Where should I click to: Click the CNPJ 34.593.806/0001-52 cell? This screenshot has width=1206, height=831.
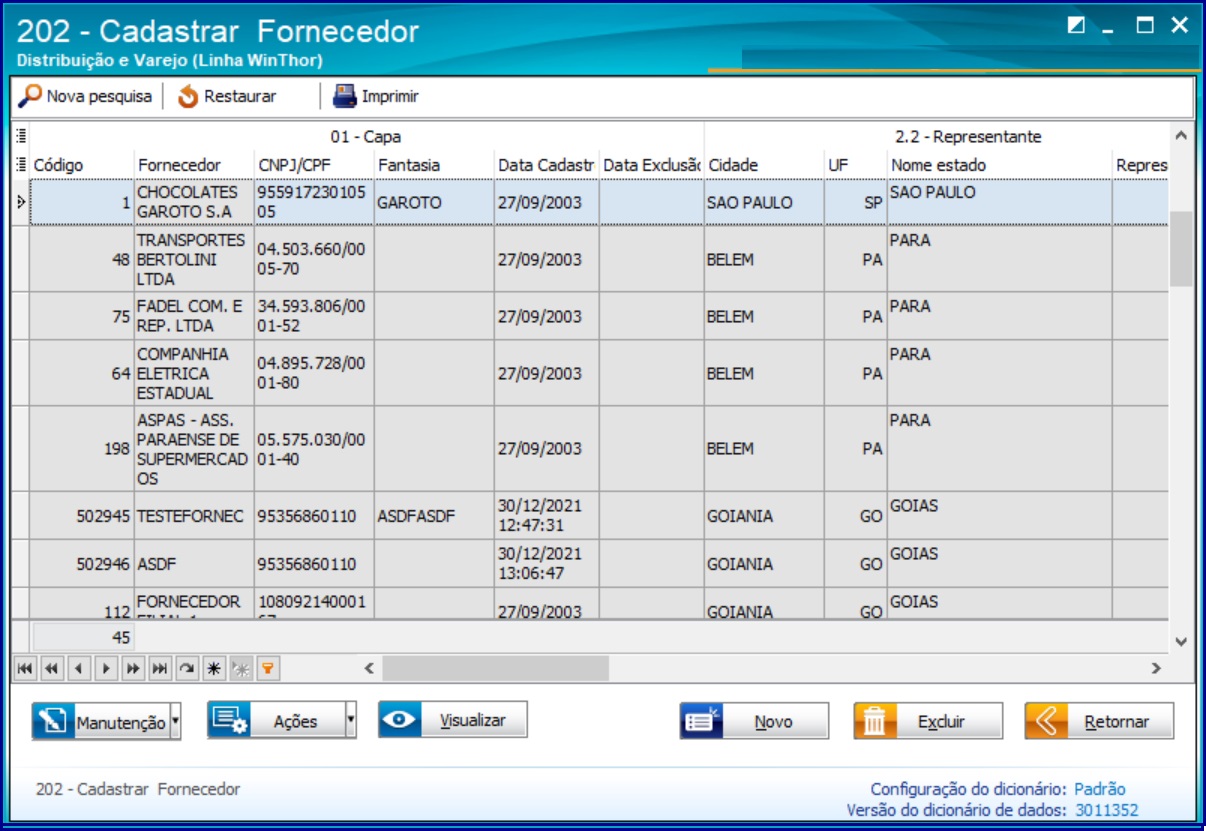point(314,316)
